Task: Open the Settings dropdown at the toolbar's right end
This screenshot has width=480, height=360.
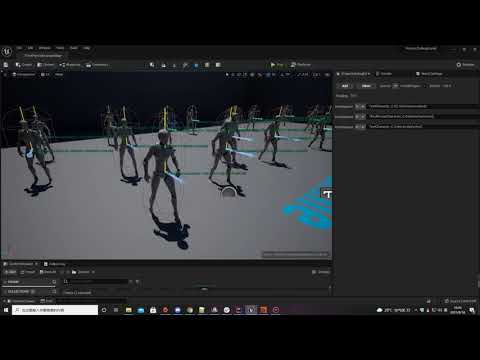Action: pyautogui.click(x=466, y=65)
